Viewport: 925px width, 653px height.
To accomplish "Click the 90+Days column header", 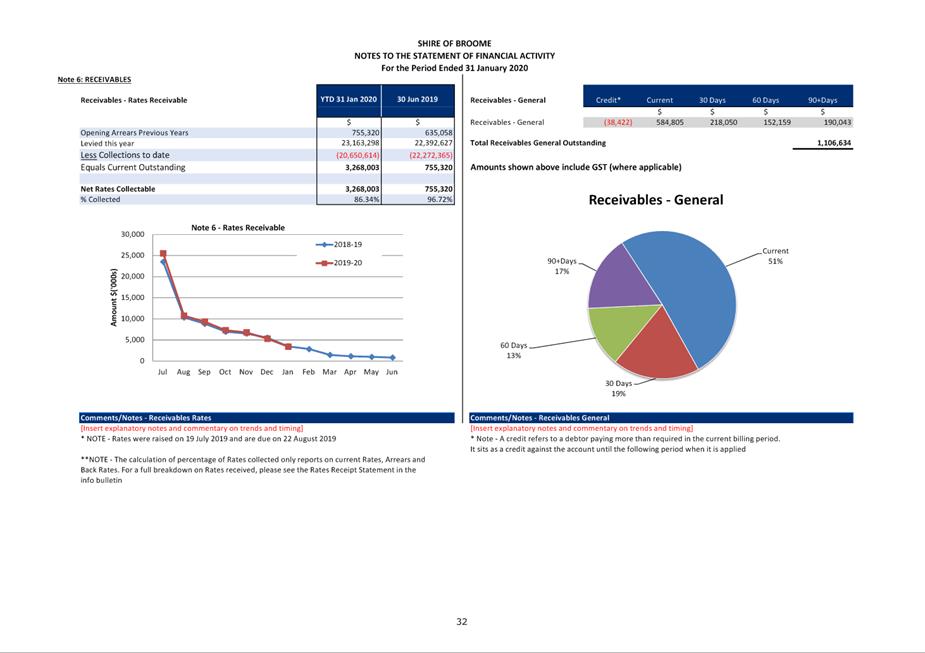I will tap(822, 100).
